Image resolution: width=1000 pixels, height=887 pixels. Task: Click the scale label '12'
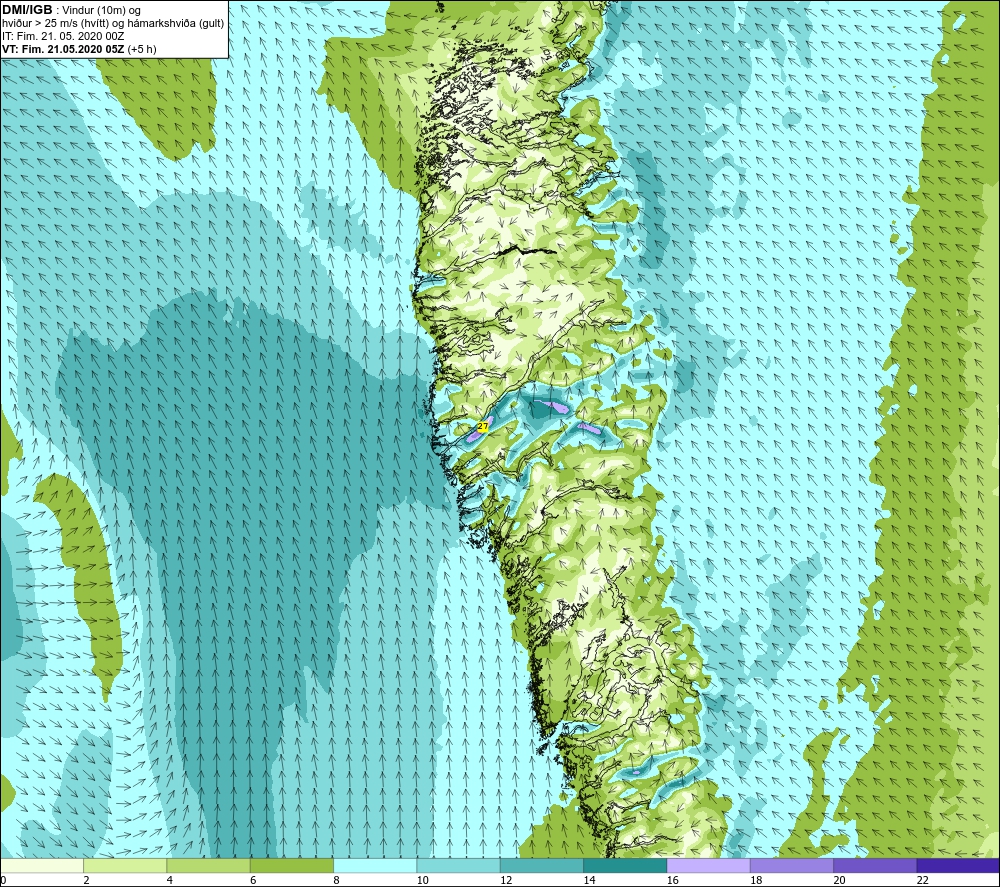click(x=506, y=880)
